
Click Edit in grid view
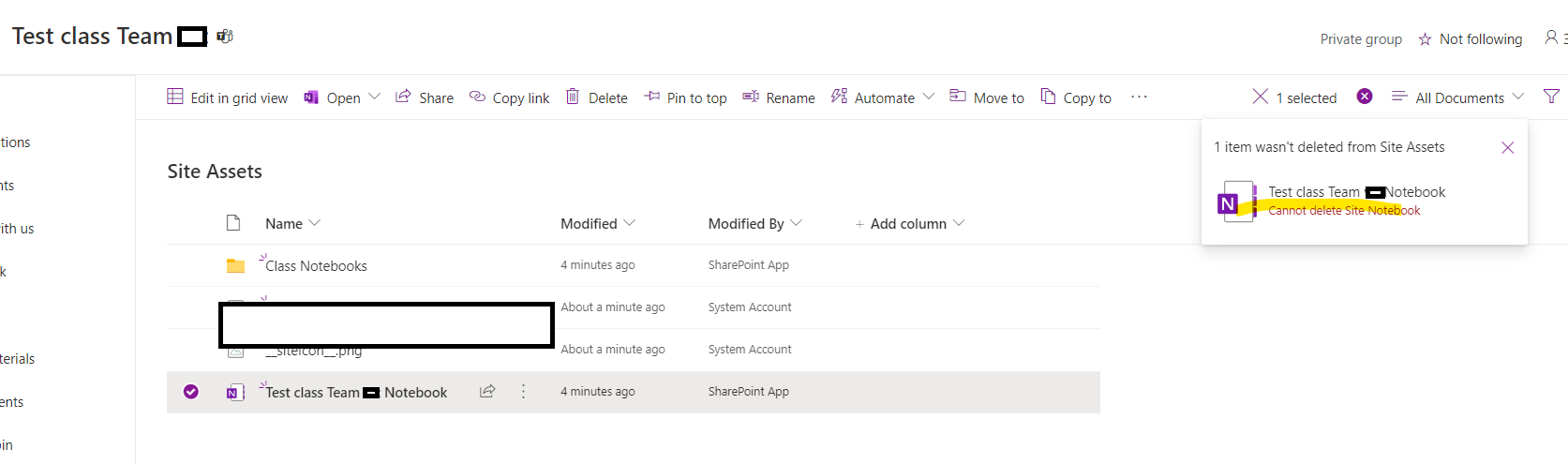coord(228,97)
